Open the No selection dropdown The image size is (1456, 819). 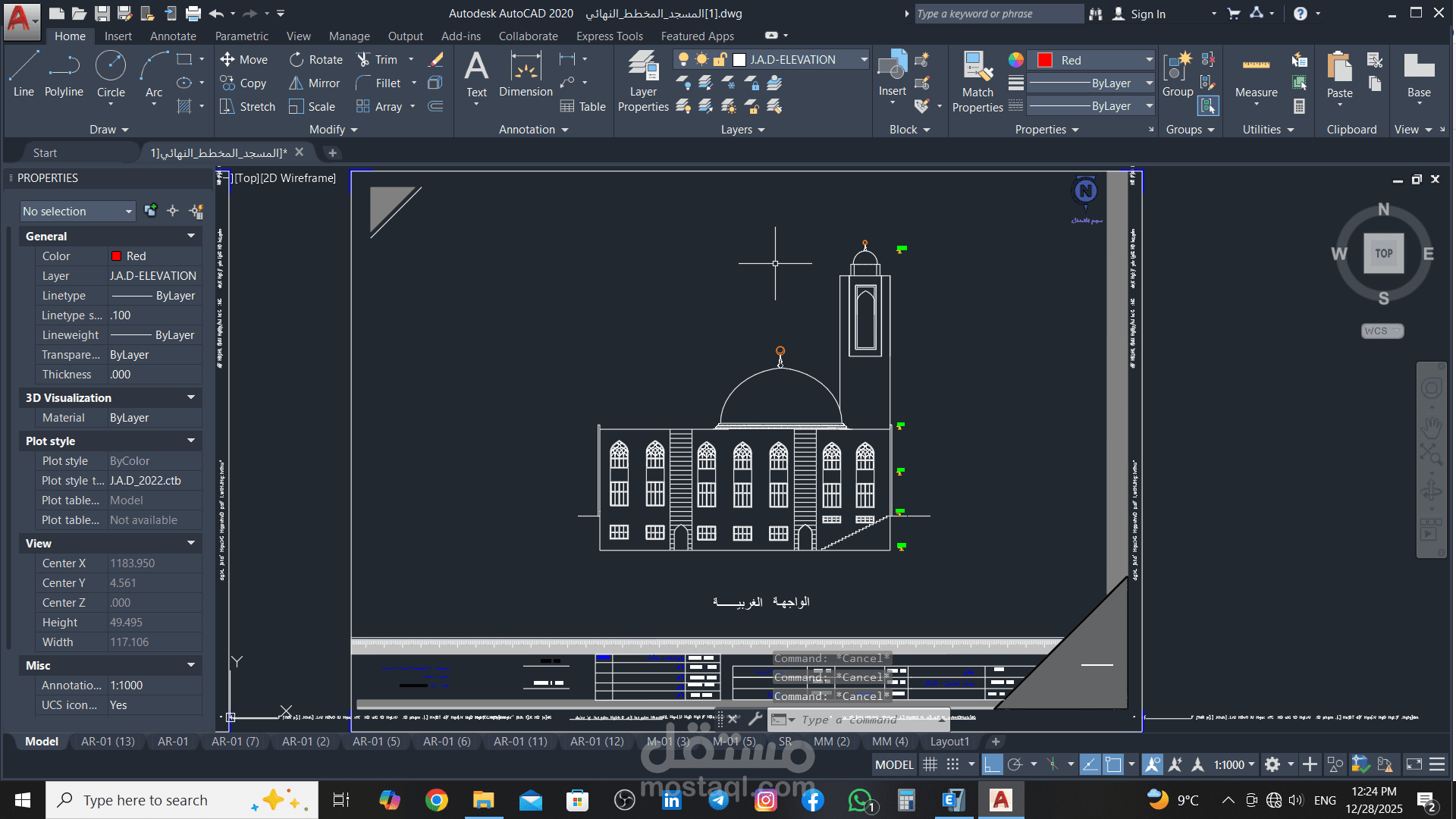[77, 211]
